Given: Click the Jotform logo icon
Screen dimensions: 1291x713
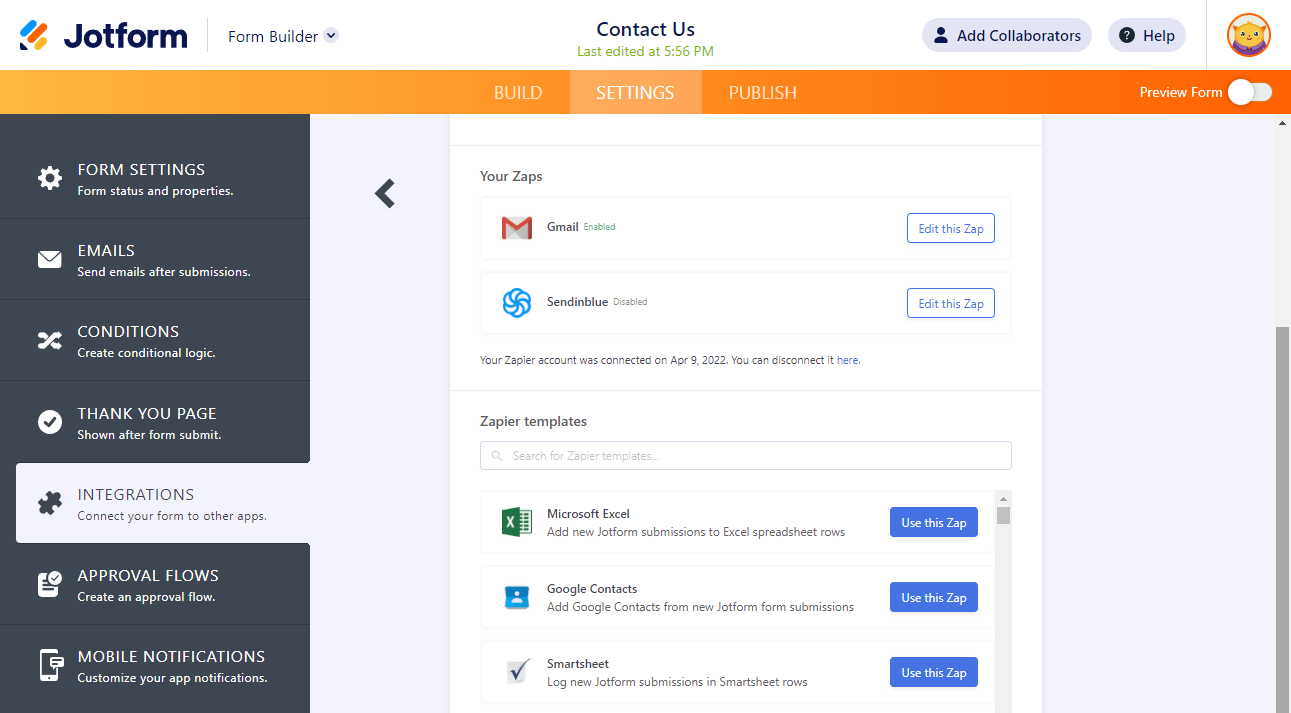Looking at the screenshot, I should [x=34, y=36].
